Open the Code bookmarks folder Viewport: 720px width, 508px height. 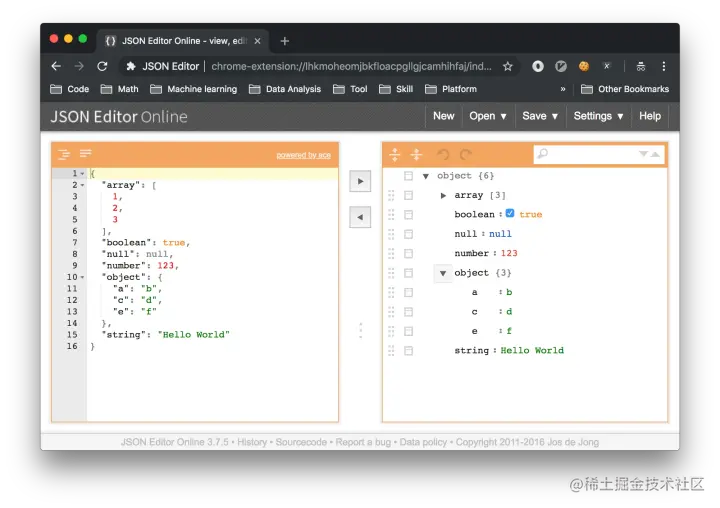69,89
